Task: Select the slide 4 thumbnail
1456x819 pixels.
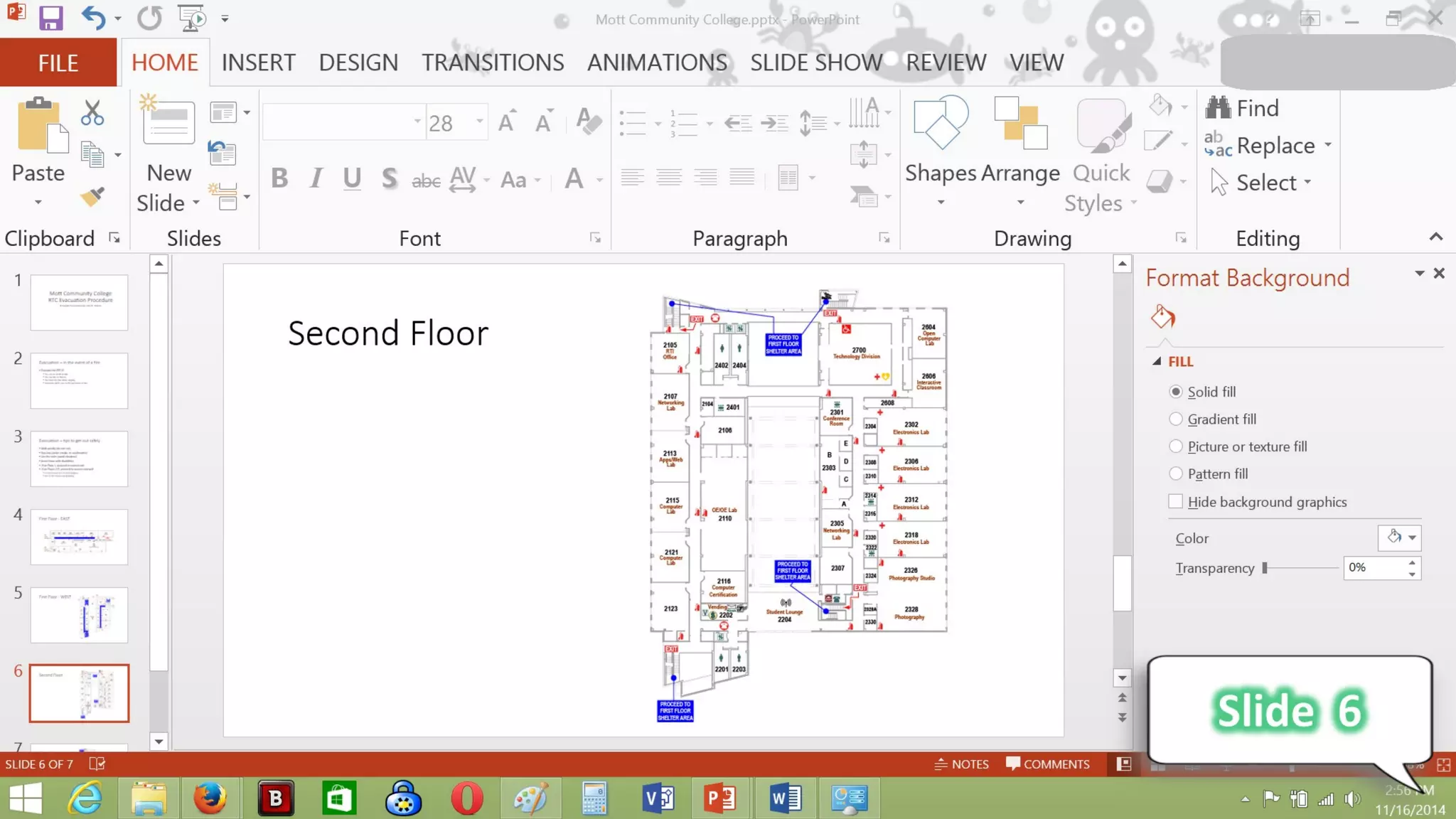Action: click(79, 537)
